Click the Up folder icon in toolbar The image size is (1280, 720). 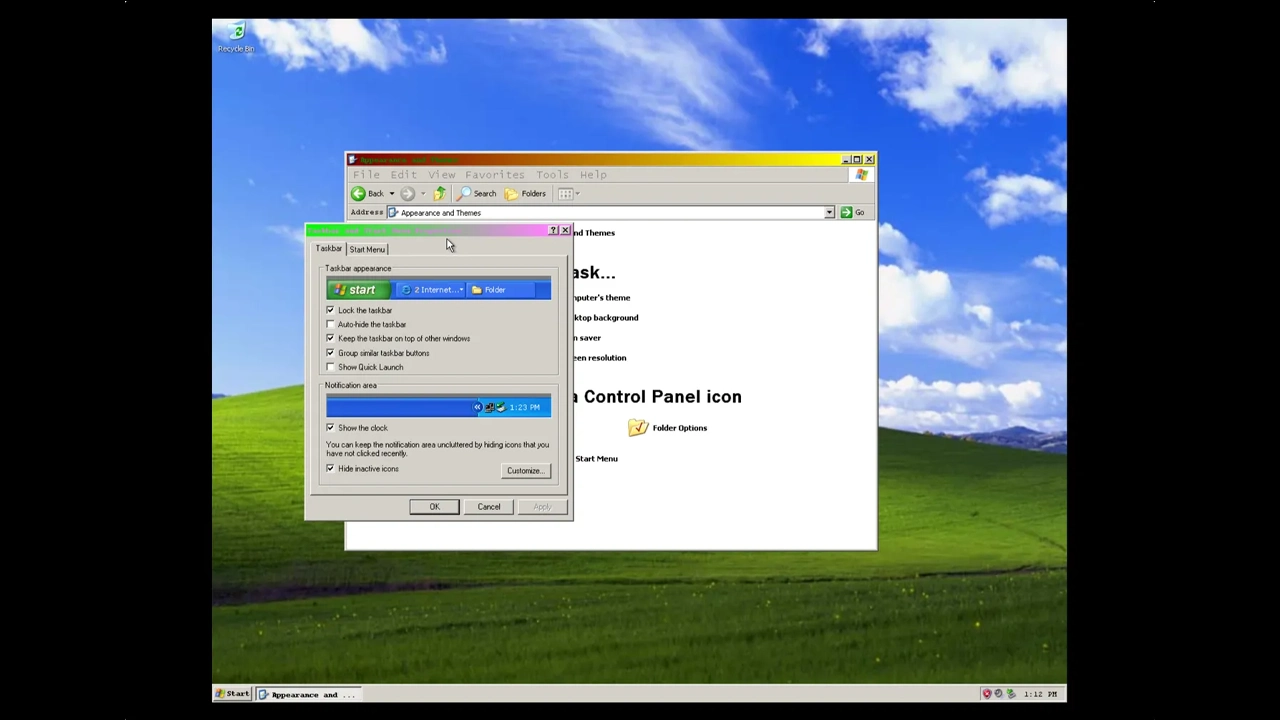coord(439,193)
